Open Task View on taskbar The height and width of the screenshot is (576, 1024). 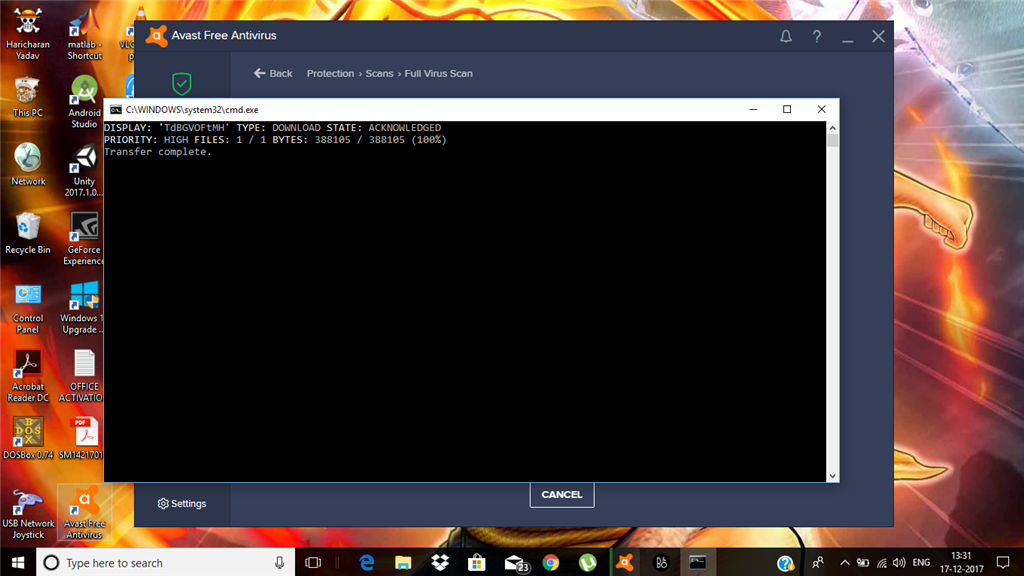313,562
